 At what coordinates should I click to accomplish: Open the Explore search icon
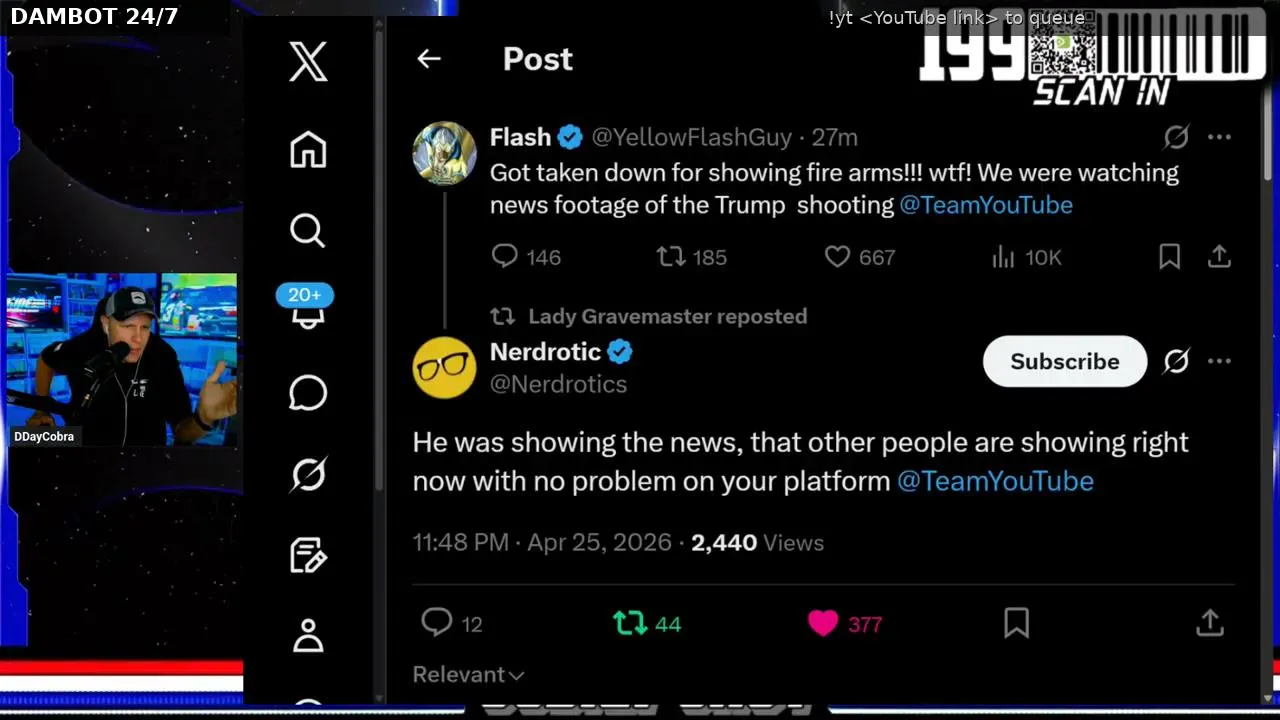[x=308, y=231]
